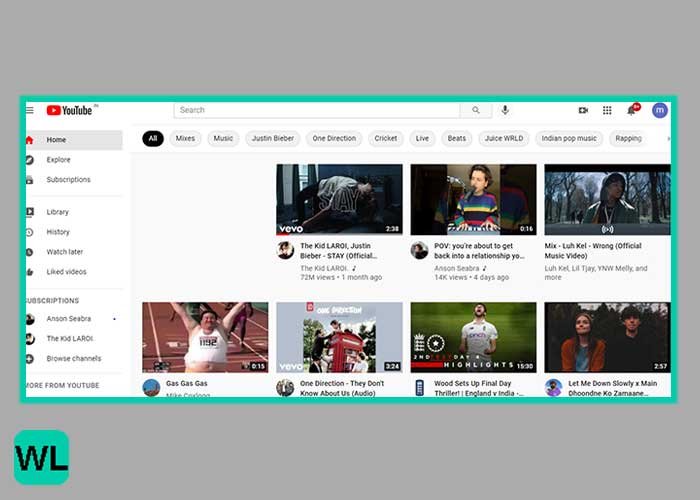Play One Direction They Don't Know thumbnail
The width and height of the screenshot is (700, 500).
click(x=339, y=338)
